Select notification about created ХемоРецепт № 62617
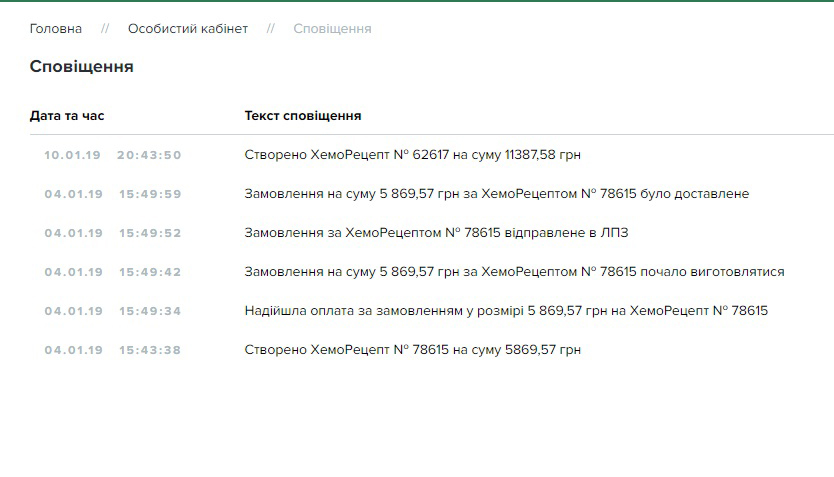 point(412,155)
